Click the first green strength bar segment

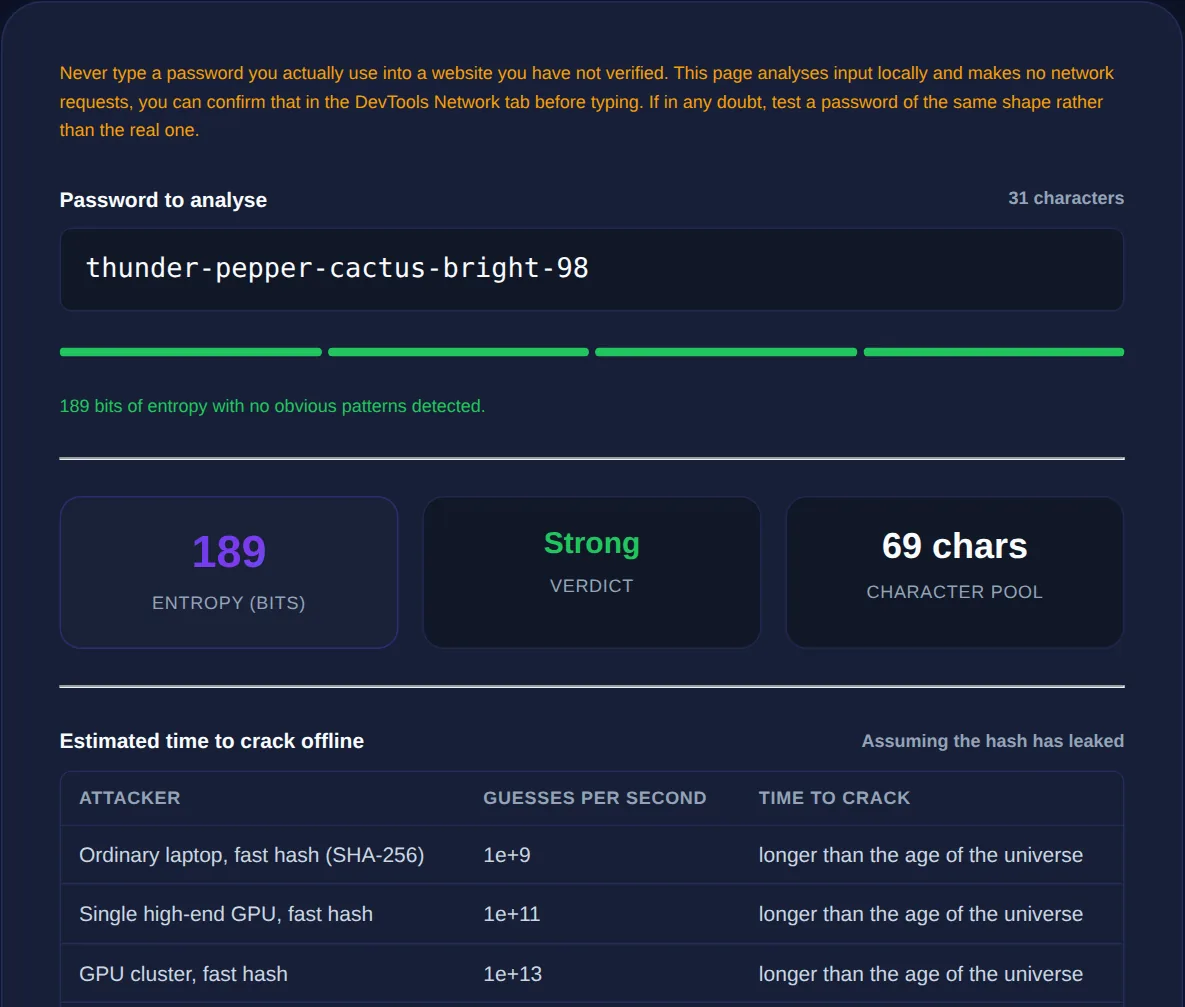pyautogui.click(x=190, y=352)
